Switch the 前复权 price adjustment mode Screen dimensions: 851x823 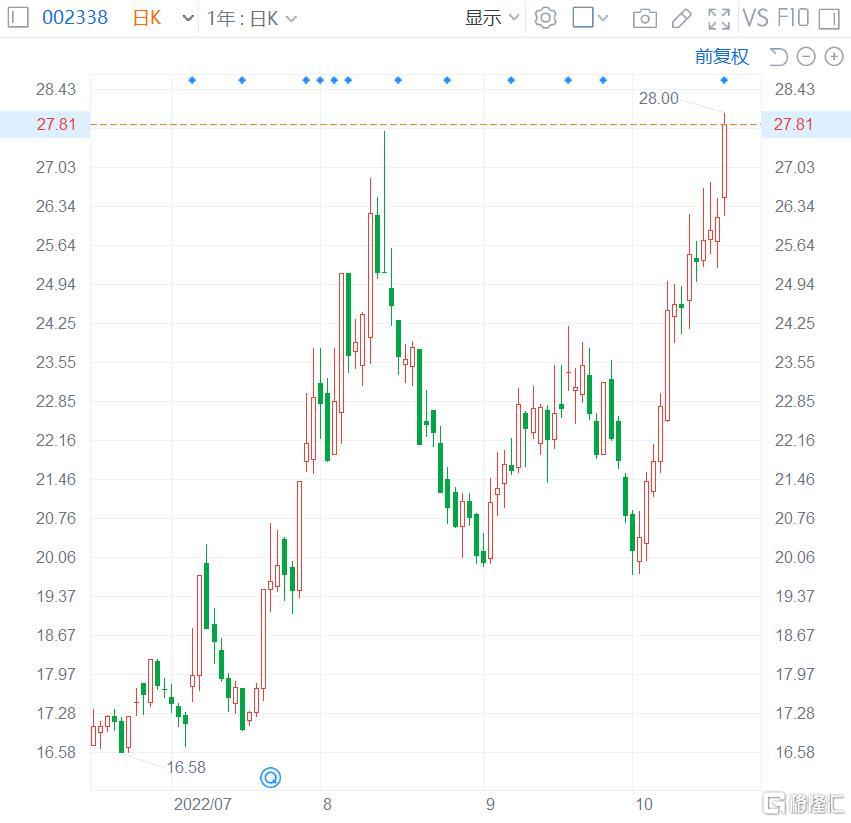[721, 56]
